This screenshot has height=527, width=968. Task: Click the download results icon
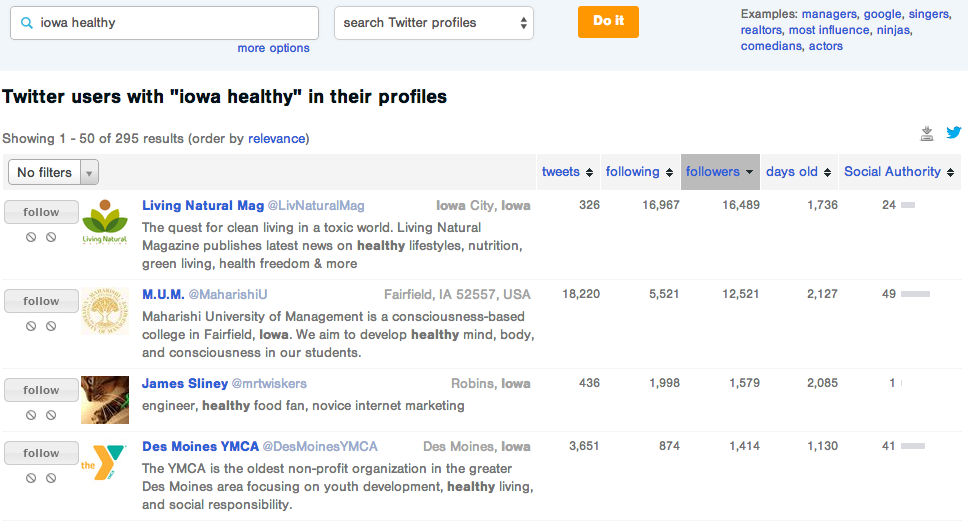coord(927,133)
